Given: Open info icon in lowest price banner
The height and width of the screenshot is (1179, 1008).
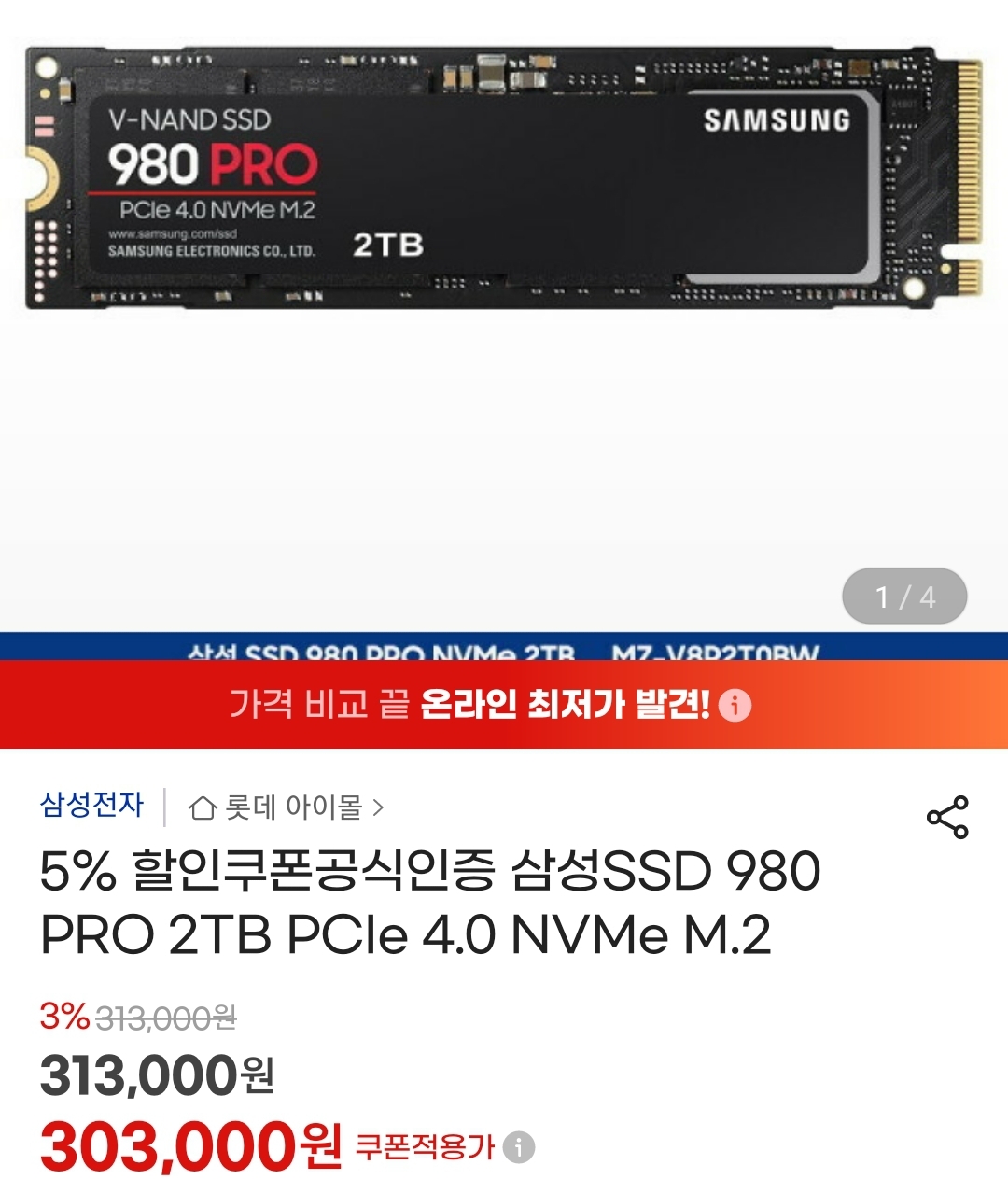Looking at the screenshot, I should 735,705.
